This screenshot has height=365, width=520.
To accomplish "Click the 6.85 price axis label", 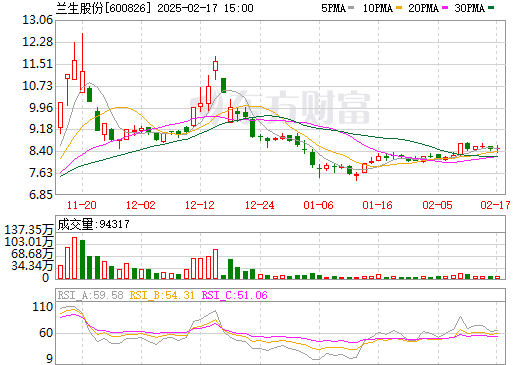I will tap(41, 195).
